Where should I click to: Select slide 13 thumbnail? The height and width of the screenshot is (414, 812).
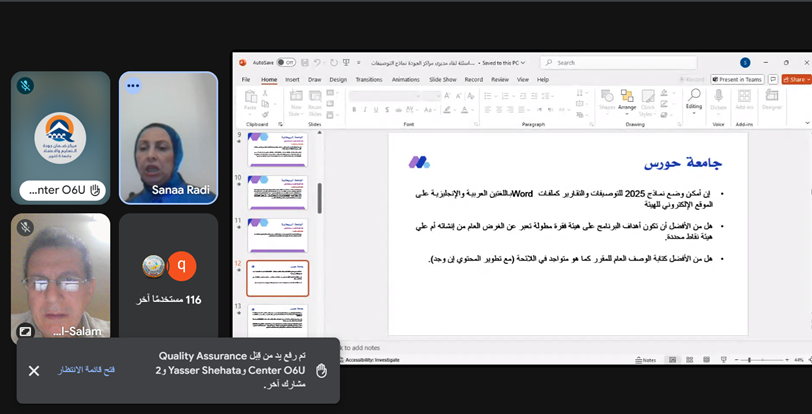pos(278,320)
